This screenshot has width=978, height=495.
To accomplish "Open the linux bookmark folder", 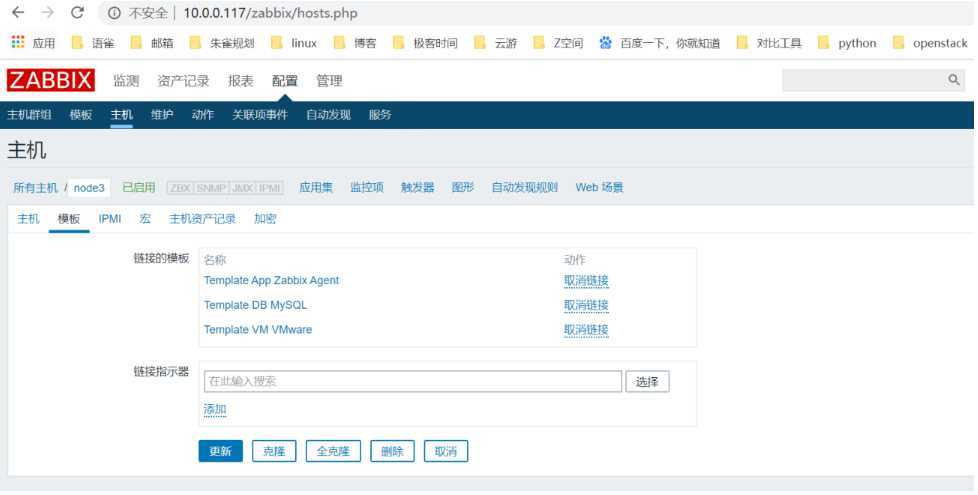I will [294, 43].
